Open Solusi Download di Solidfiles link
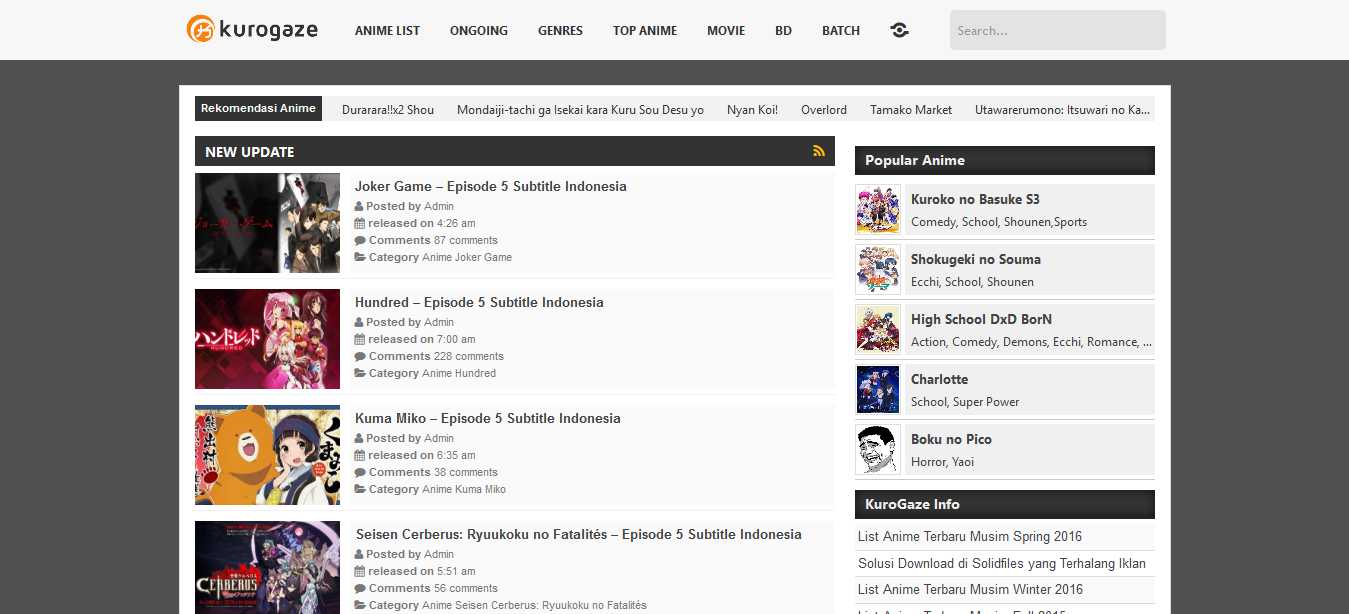1349x614 pixels. click(1002, 563)
